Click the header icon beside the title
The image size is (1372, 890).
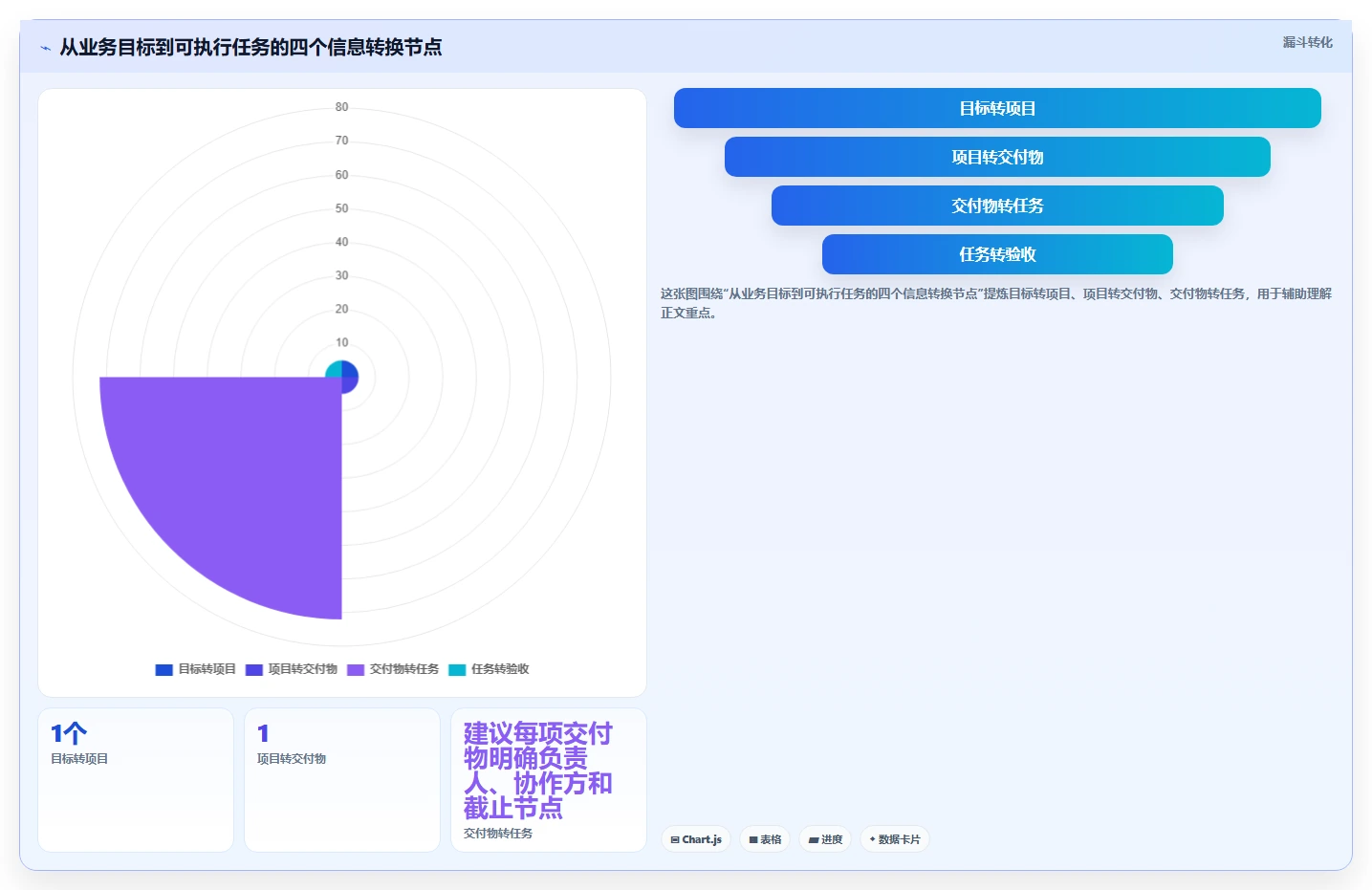[x=45, y=48]
